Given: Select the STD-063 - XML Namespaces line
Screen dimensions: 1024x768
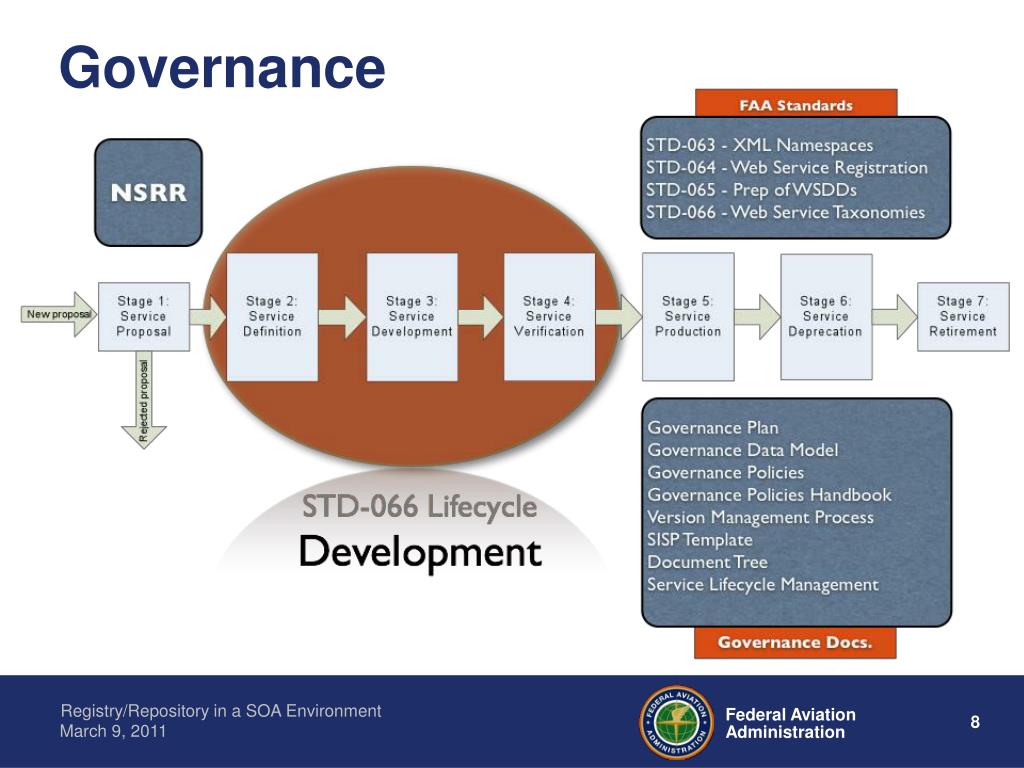Looking at the screenshot, I should (x=760, y=145).
